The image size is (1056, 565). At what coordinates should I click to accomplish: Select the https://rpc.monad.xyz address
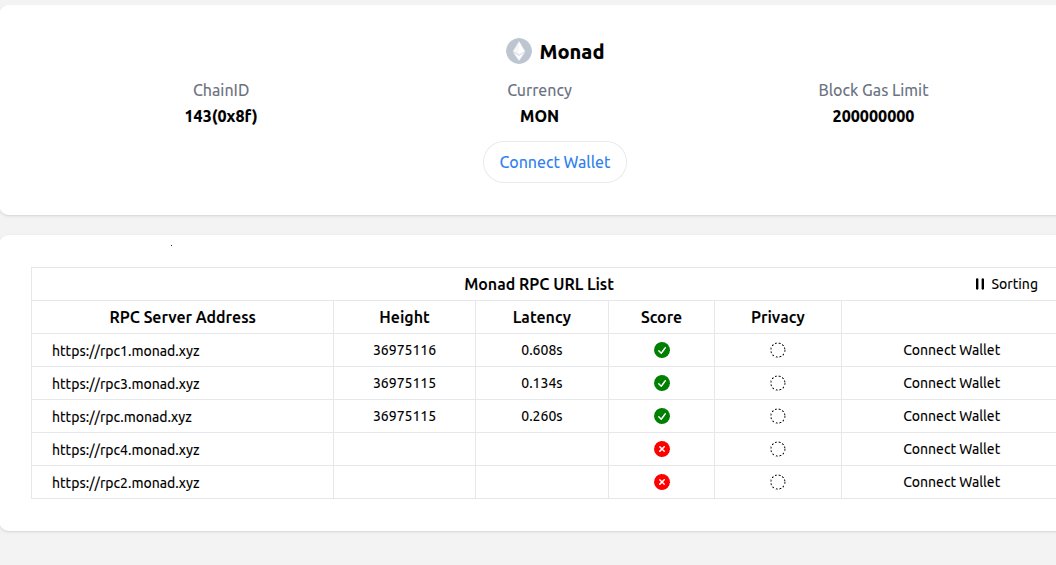(122, 417)
